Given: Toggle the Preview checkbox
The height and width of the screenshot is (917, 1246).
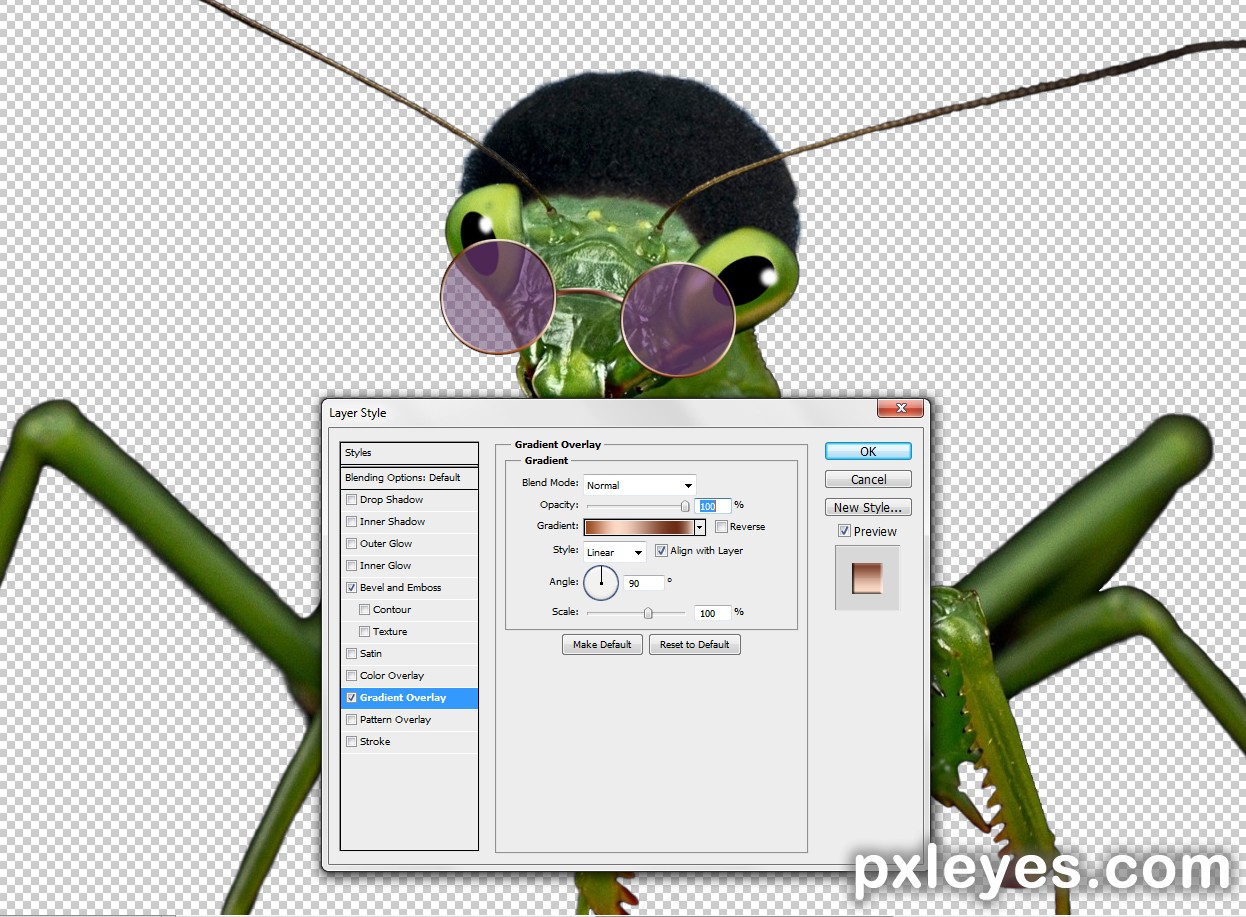Looking at the screenshot, I should (844, 531).
